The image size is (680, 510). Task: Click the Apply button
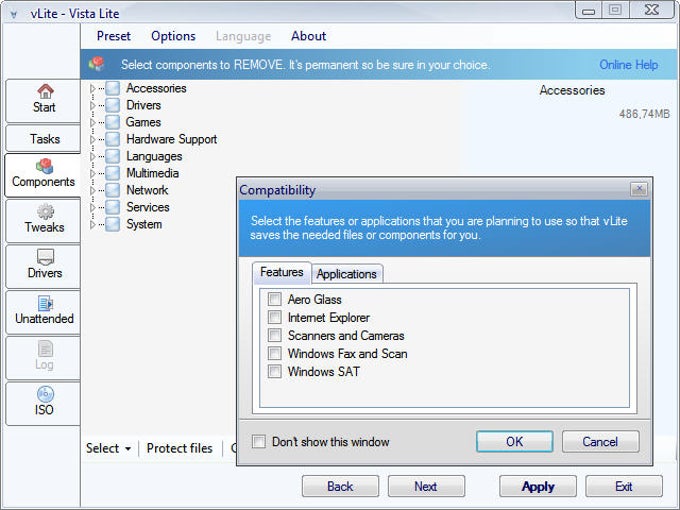click(538, 486)
